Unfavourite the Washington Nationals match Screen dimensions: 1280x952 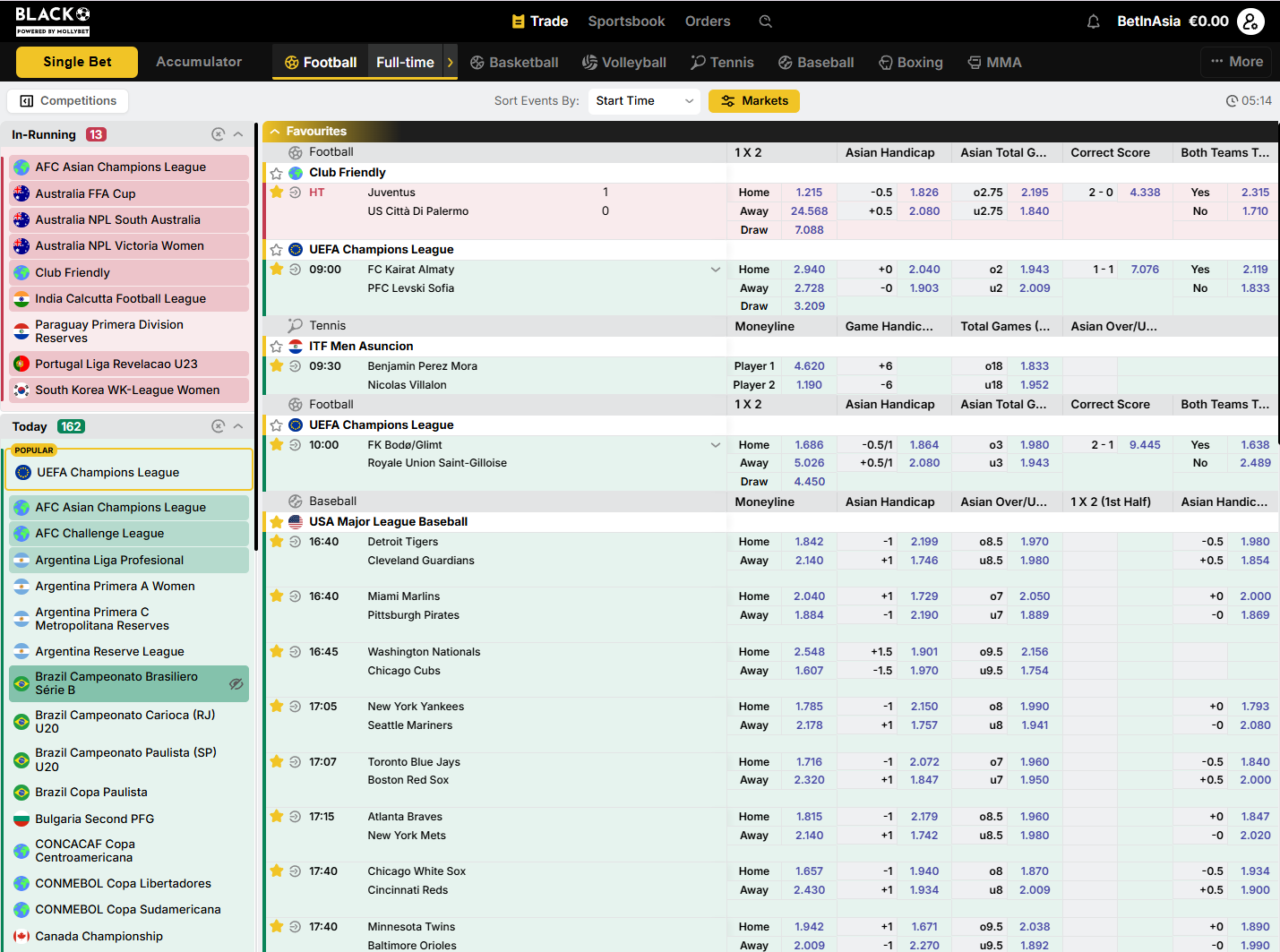click(x=277, y=651)
